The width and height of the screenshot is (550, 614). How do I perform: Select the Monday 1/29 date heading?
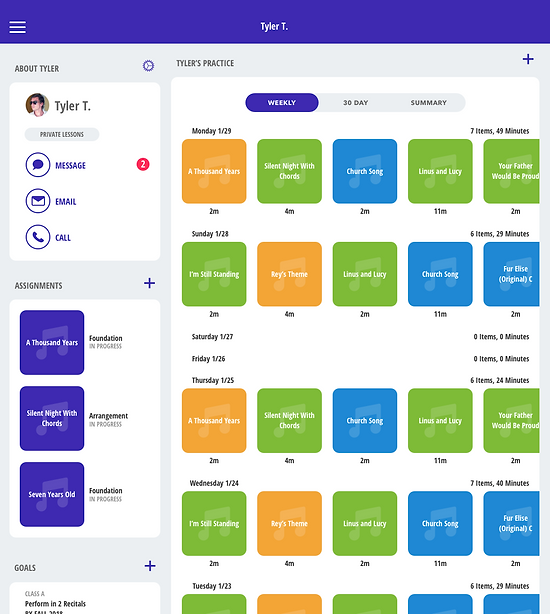pos(211,131)
